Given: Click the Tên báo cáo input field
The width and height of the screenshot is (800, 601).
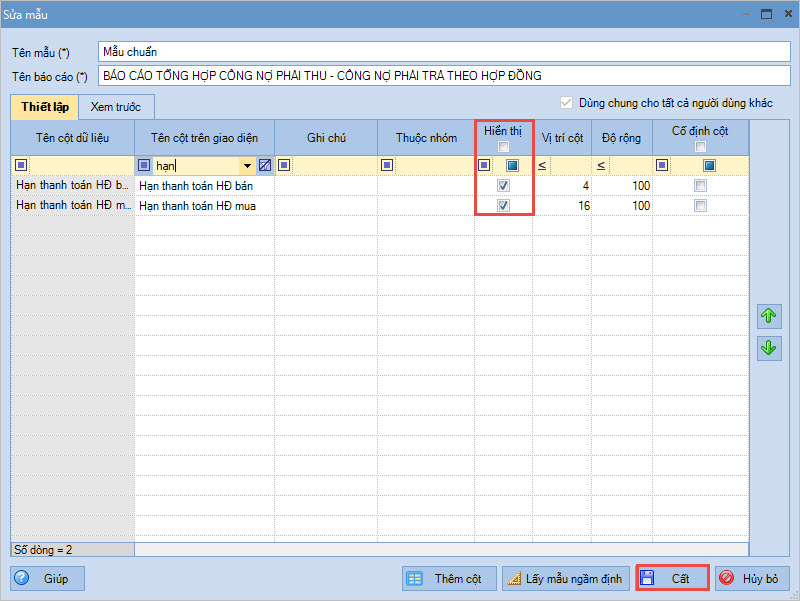Looking at the screenshot, I should (x=445, y=76).
